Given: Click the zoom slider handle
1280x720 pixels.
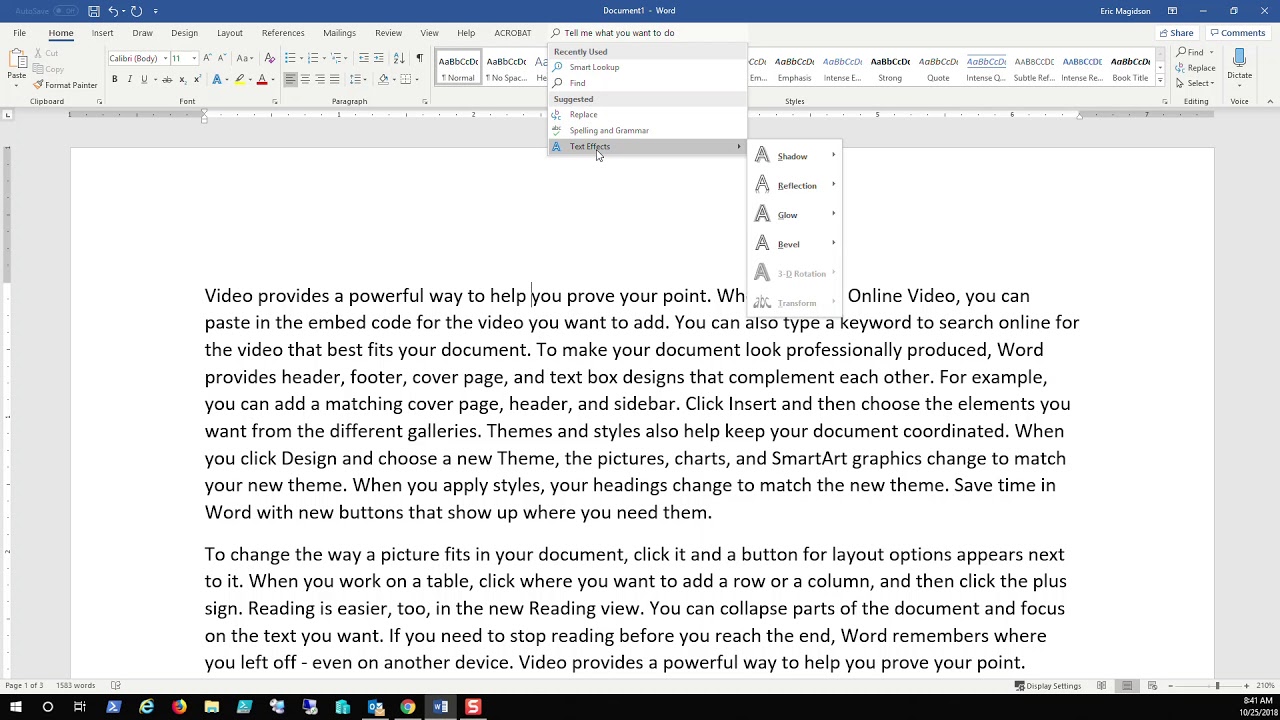Looking at the screenshot, I should 1217,686.
